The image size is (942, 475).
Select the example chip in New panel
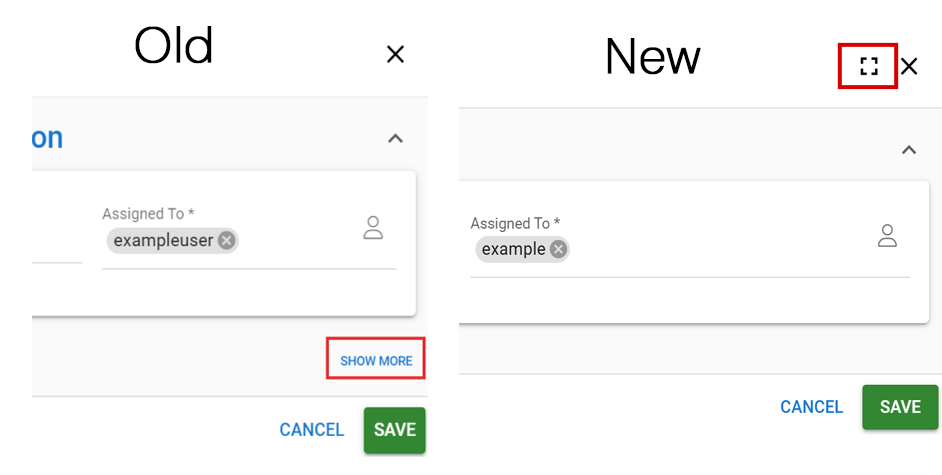[x=513, y=249]
